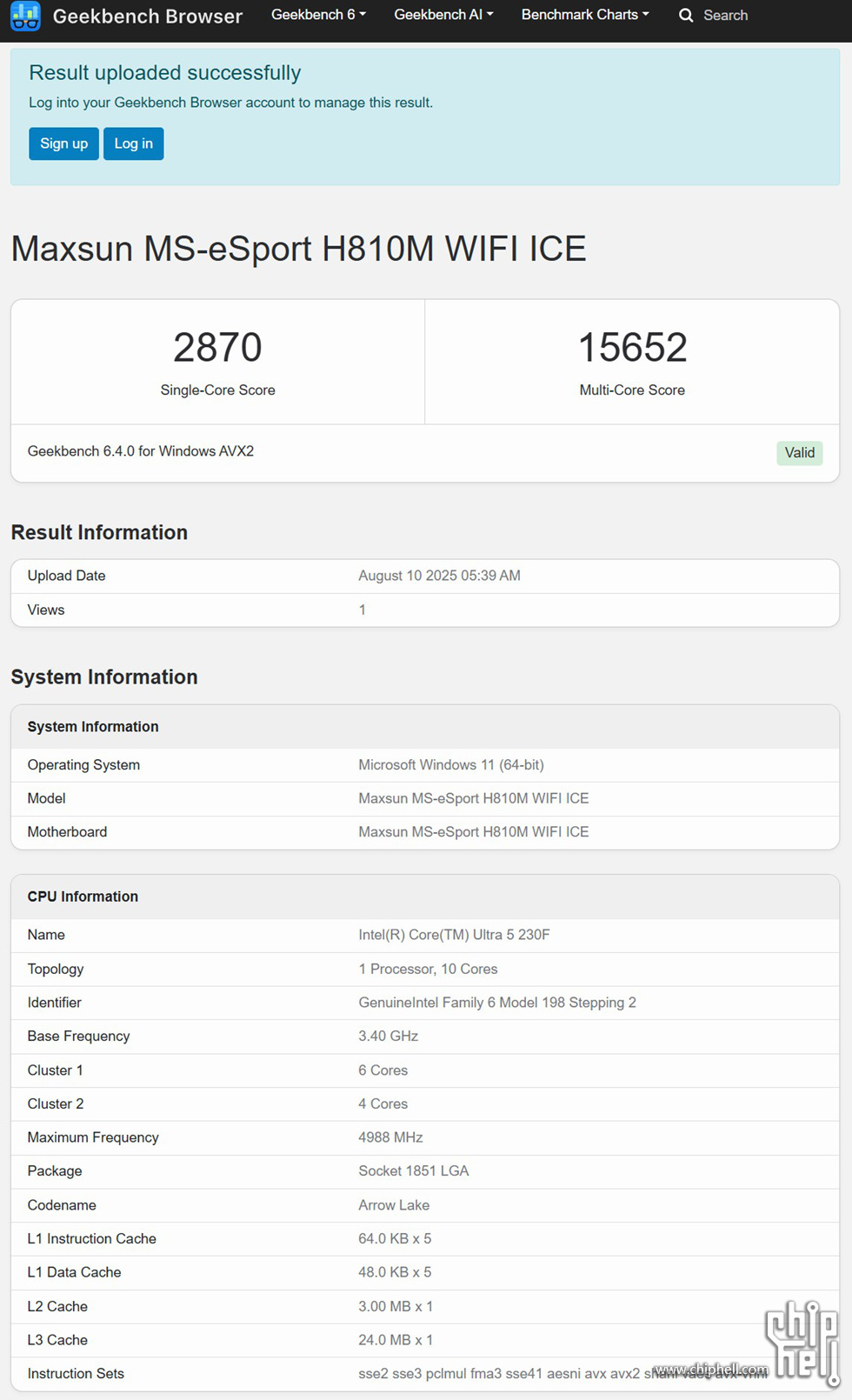
Task: Click the Motherboard row value text
Action: tap(474, 832)
